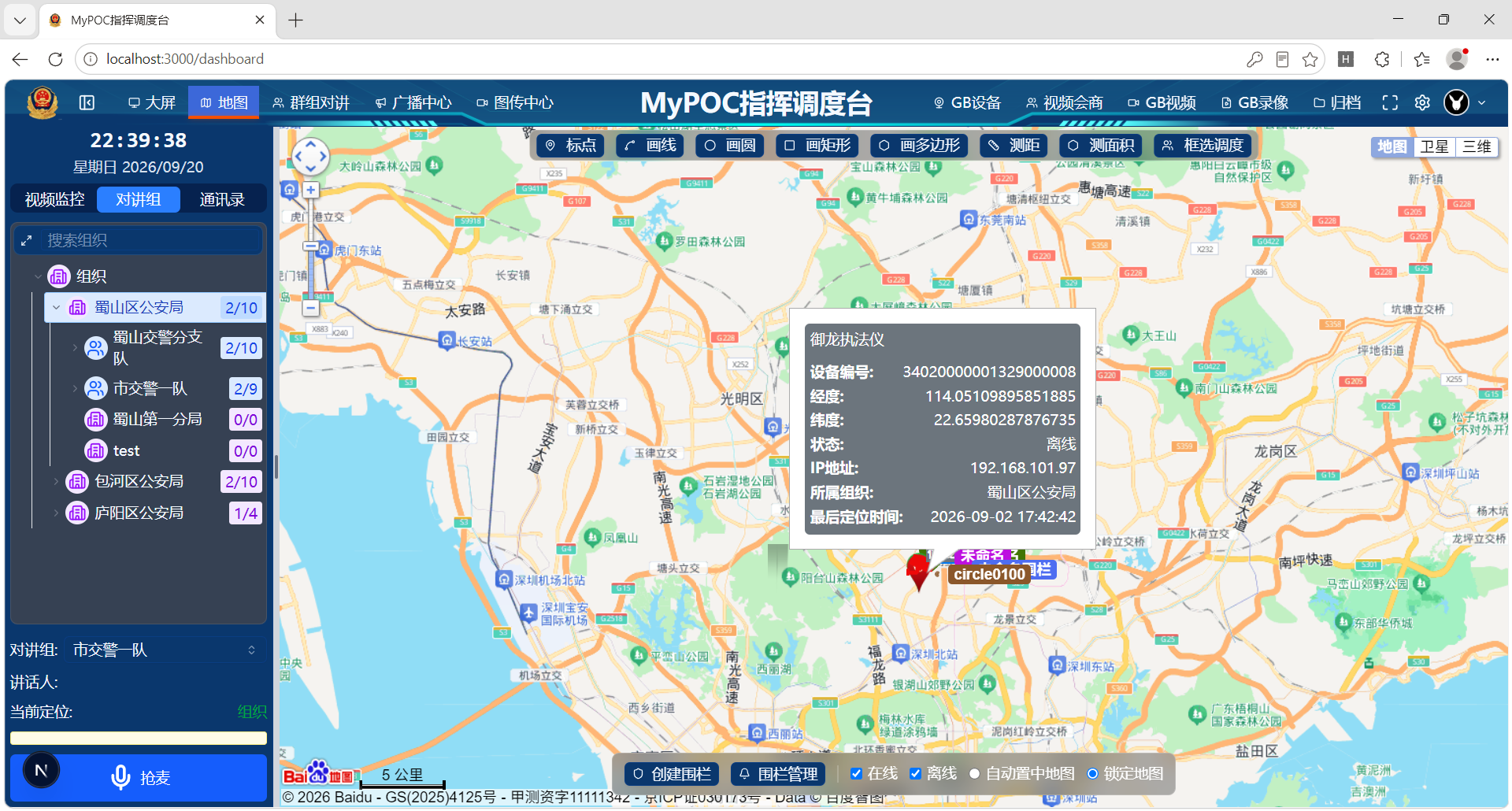Click the map pan compass control
Image resolution: width=1512 pixels, height=811 pixels.
tap(310, 156)
